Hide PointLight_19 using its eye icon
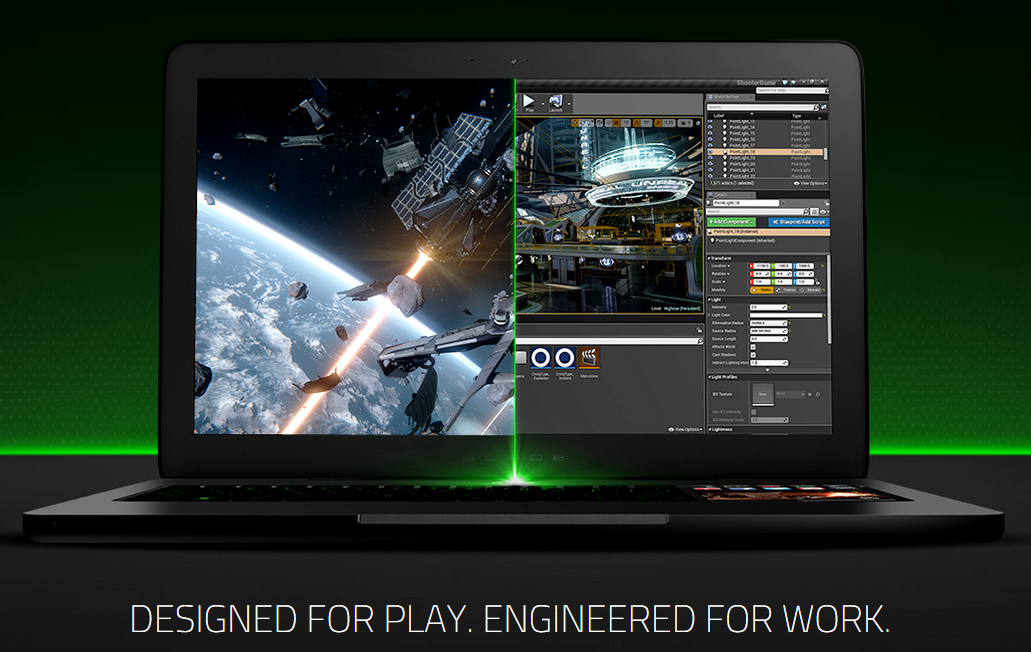The width and height of the screenshot is (1031, 652). tap(710, 158)
